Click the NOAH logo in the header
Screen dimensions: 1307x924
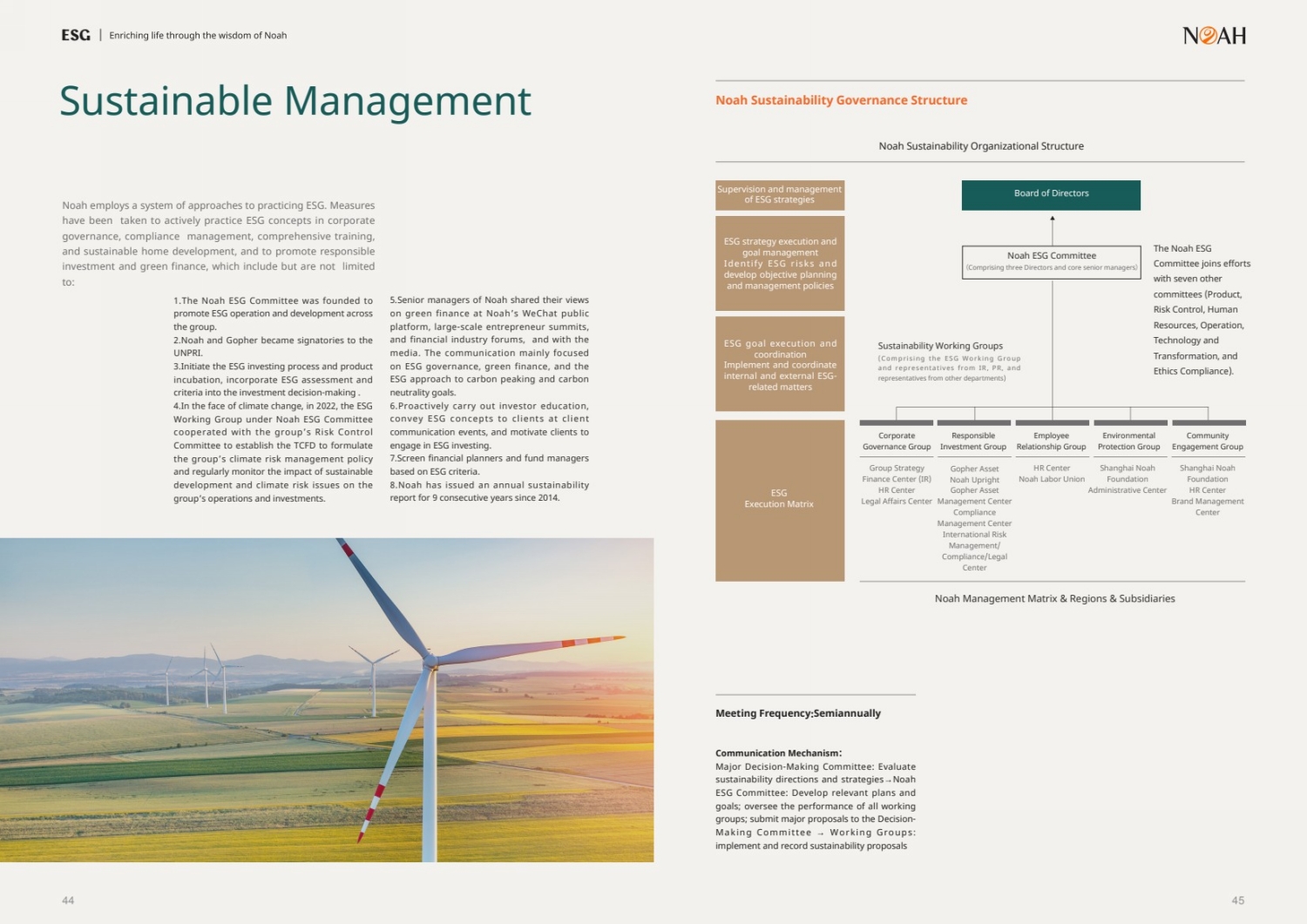point(1214,36)
